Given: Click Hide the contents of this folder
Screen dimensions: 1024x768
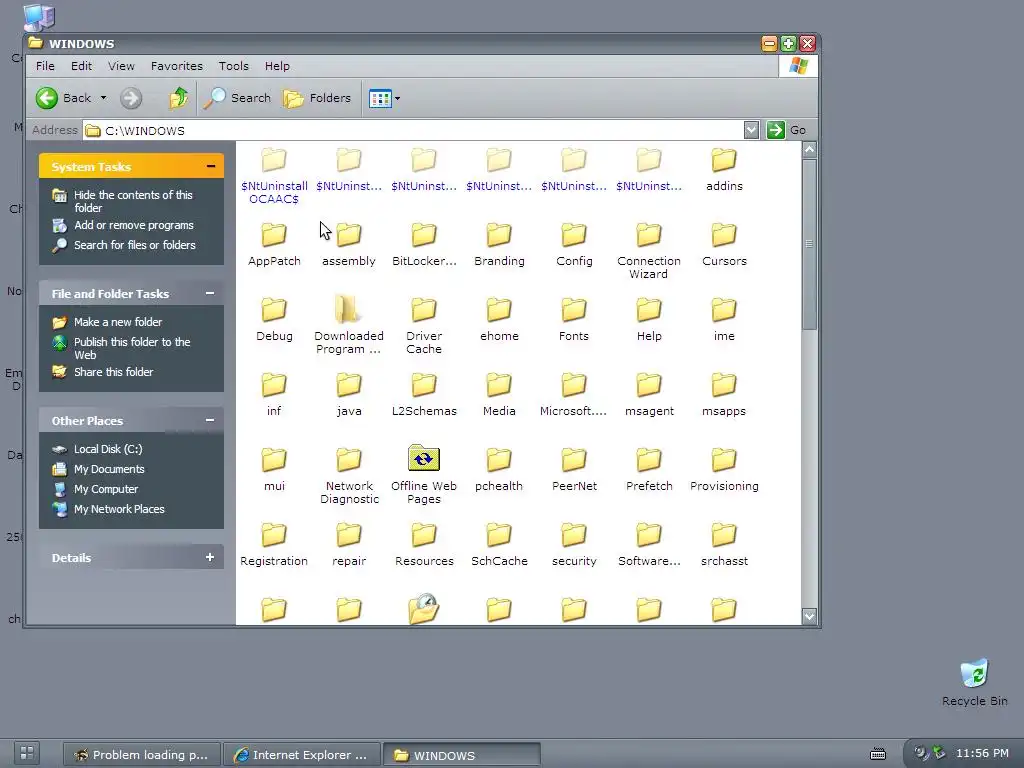Looking at the screenshot, I should (133, 201).
